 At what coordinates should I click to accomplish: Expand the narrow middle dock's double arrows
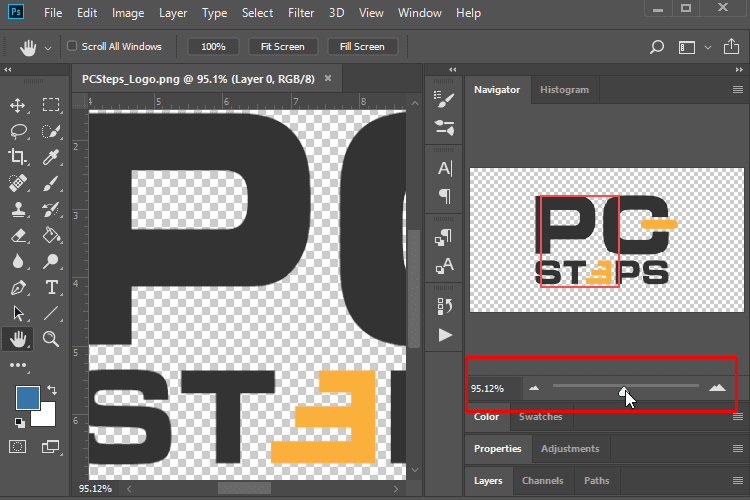click(452, 69)
